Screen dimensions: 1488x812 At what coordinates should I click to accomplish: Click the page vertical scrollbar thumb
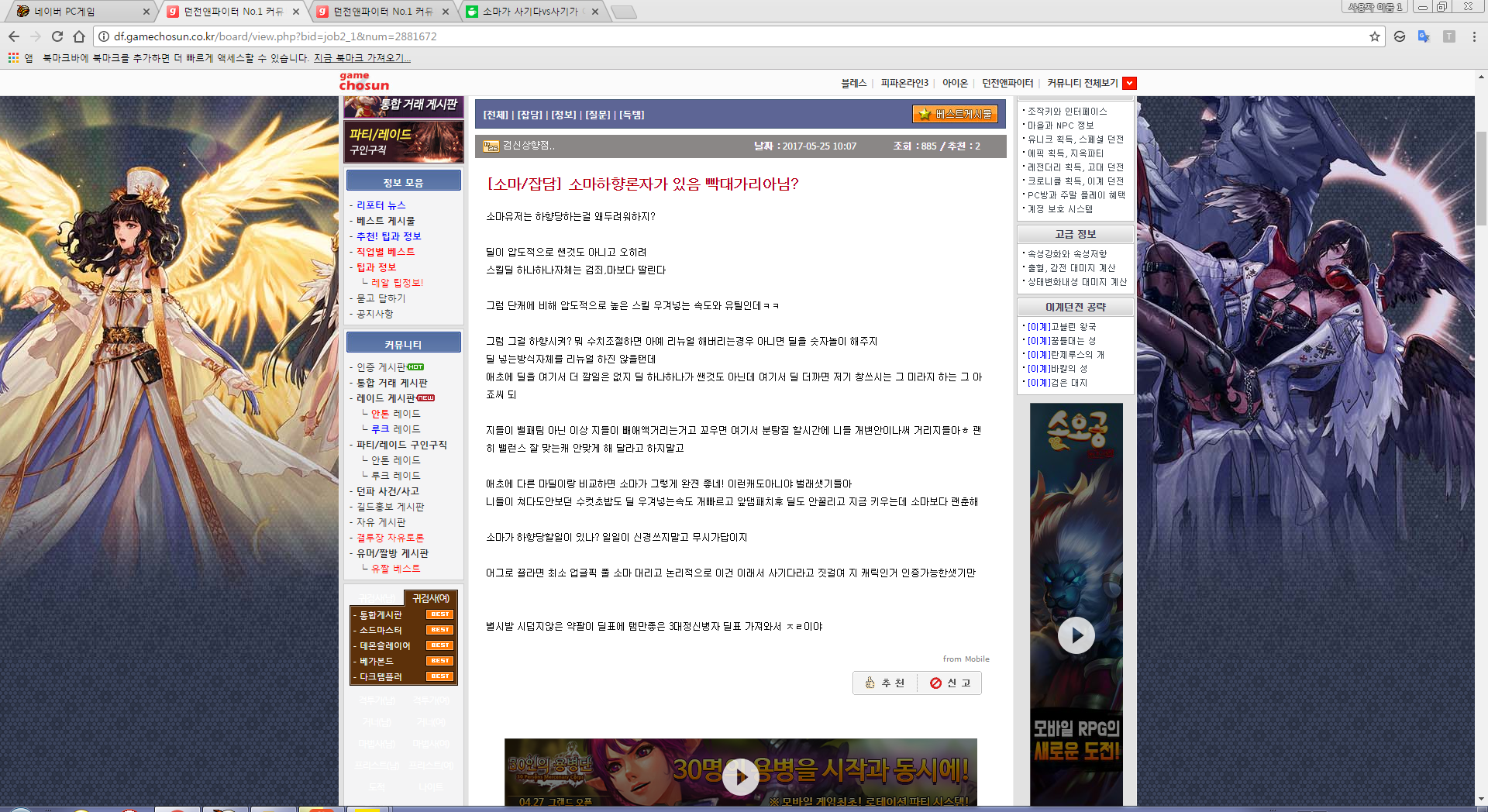pyautogui.click(x=1481, y=178)
